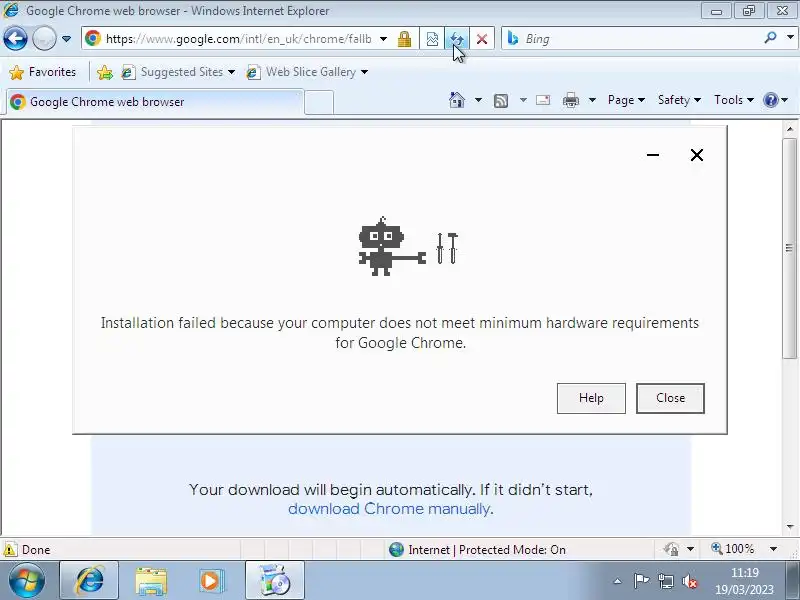
Task: Click the Help button in dialog
Action: coord(591,398)
